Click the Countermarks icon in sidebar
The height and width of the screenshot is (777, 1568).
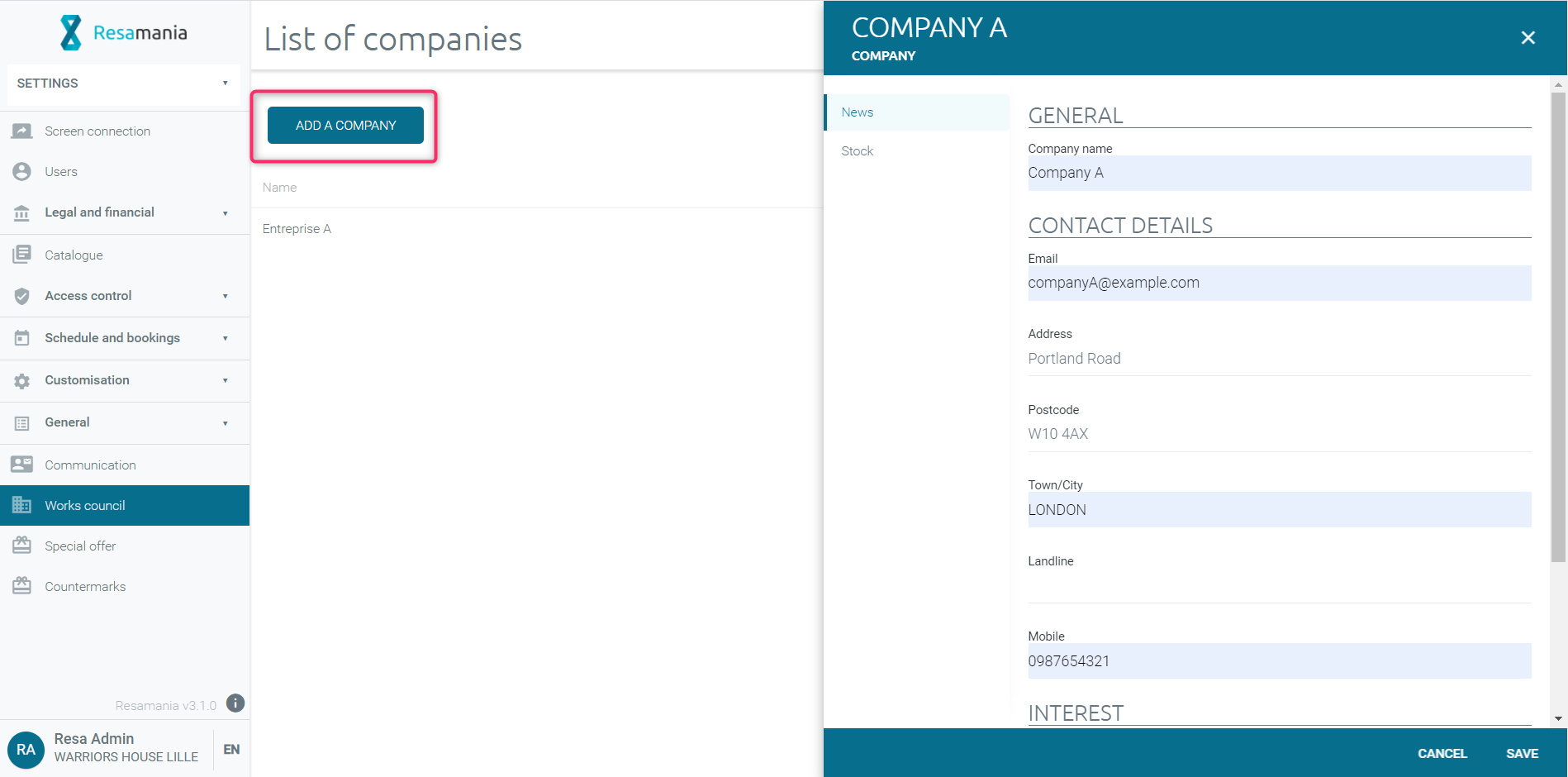(22, 586)
